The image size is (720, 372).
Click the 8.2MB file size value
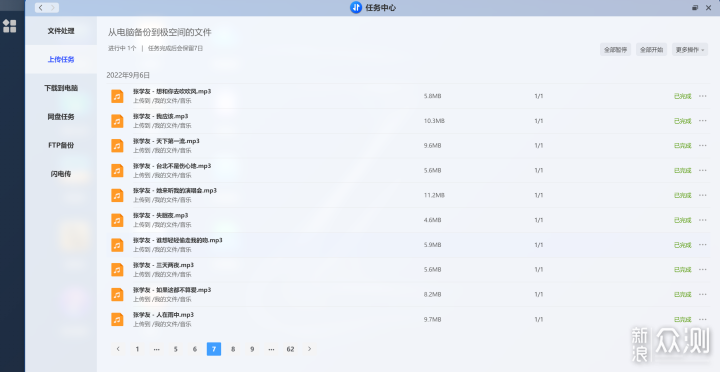point(433,294)
